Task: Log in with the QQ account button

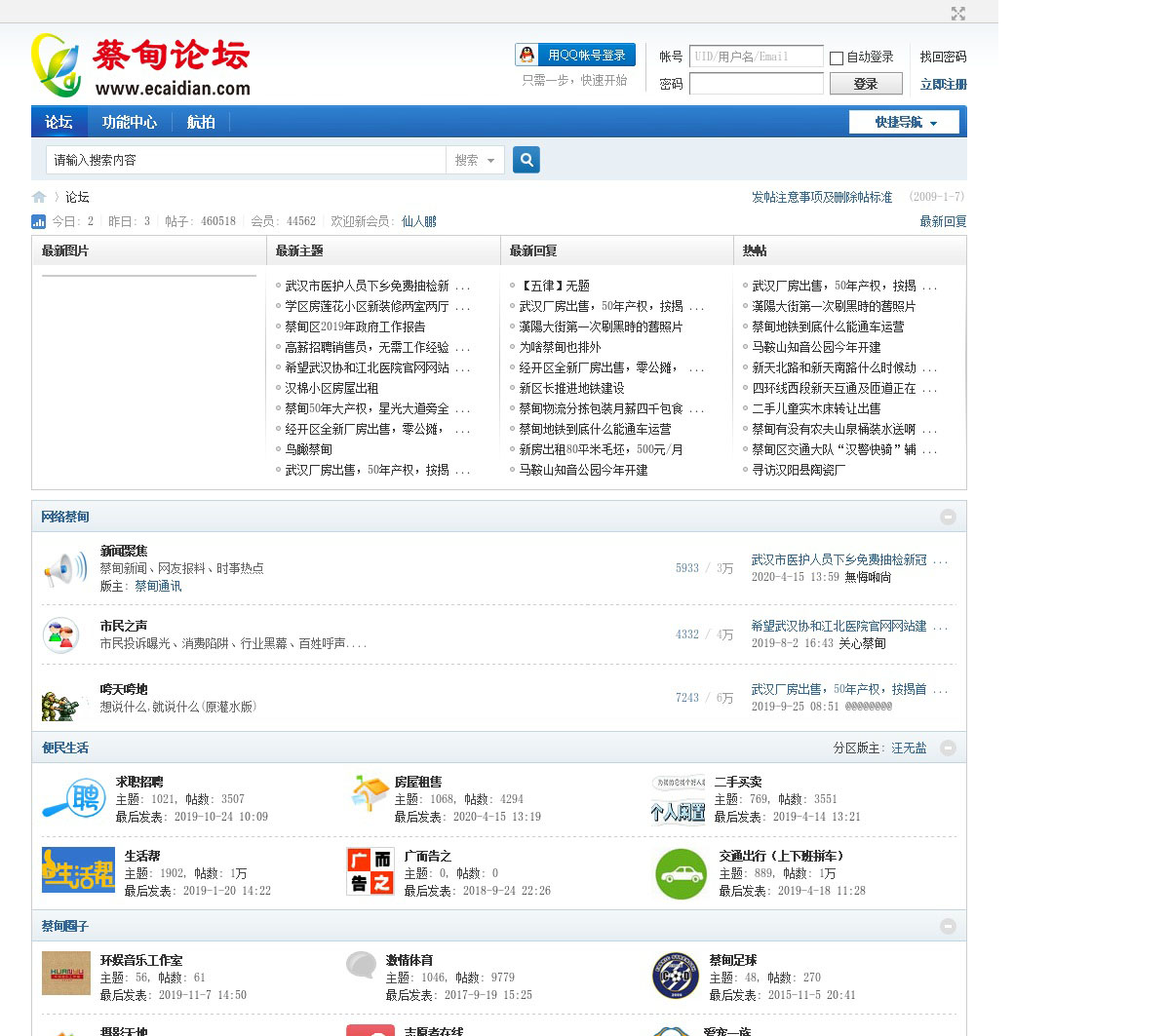Action: point(575,56)
